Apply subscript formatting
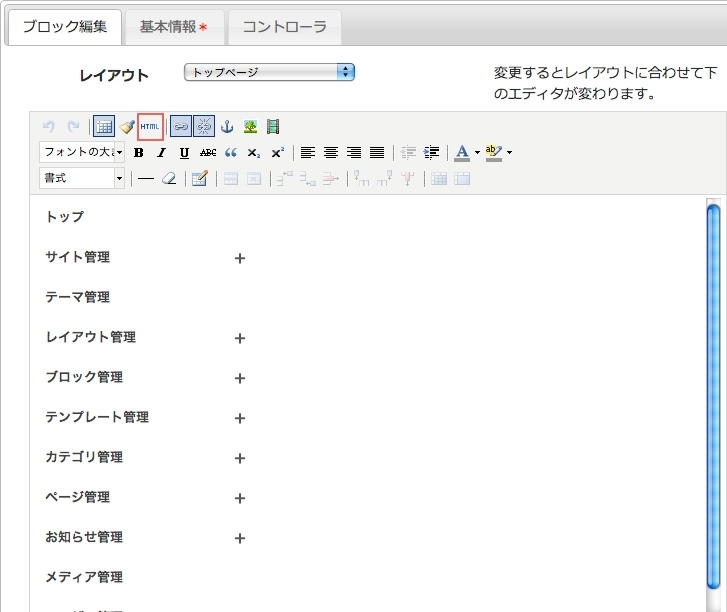The height and width of the screenshot is (612, 727). coord(254,153)
